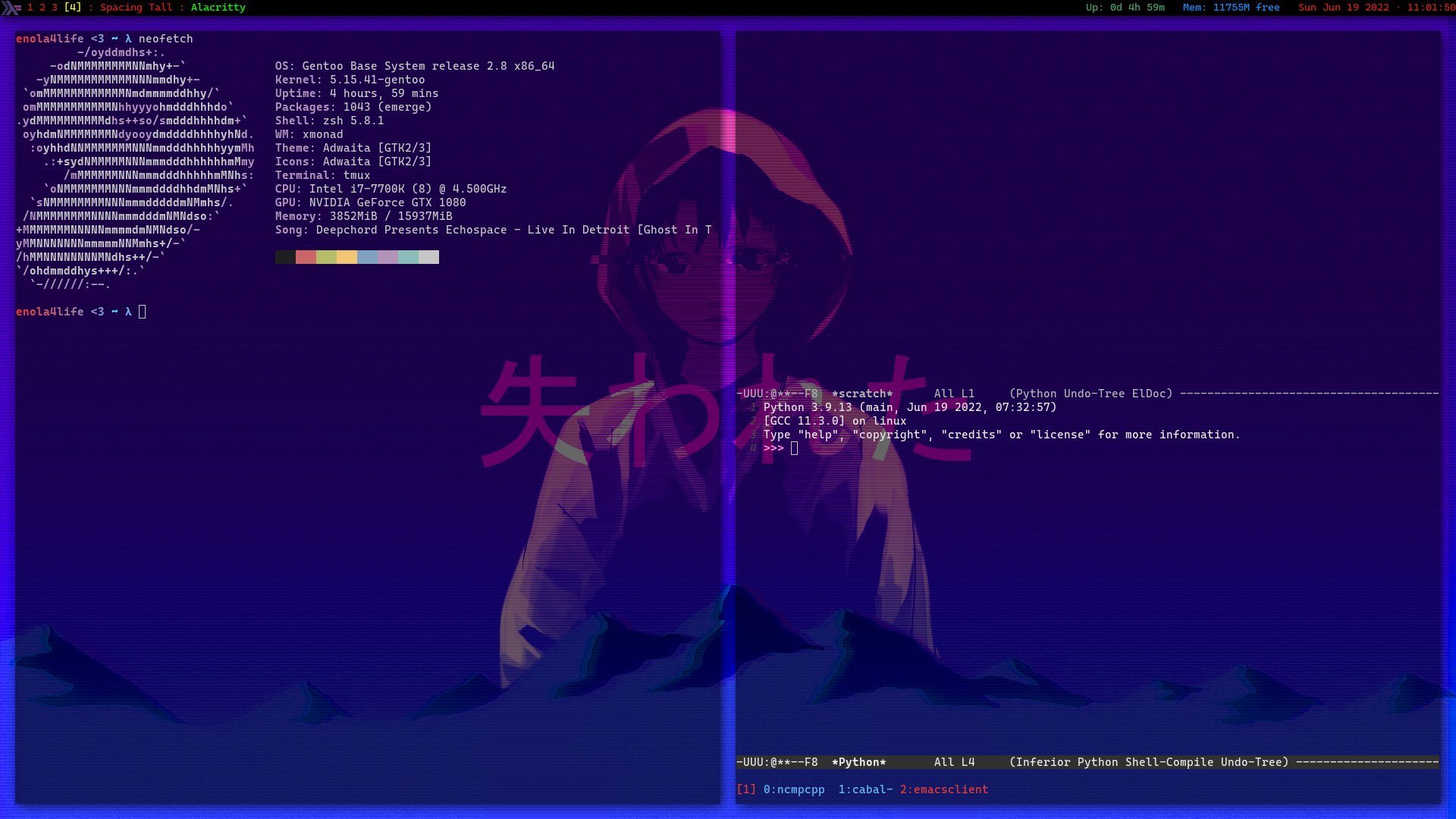The image size is (1456, 819).
Task: Click 'All L4' position in Python modeline
Action: coord(954,762)
